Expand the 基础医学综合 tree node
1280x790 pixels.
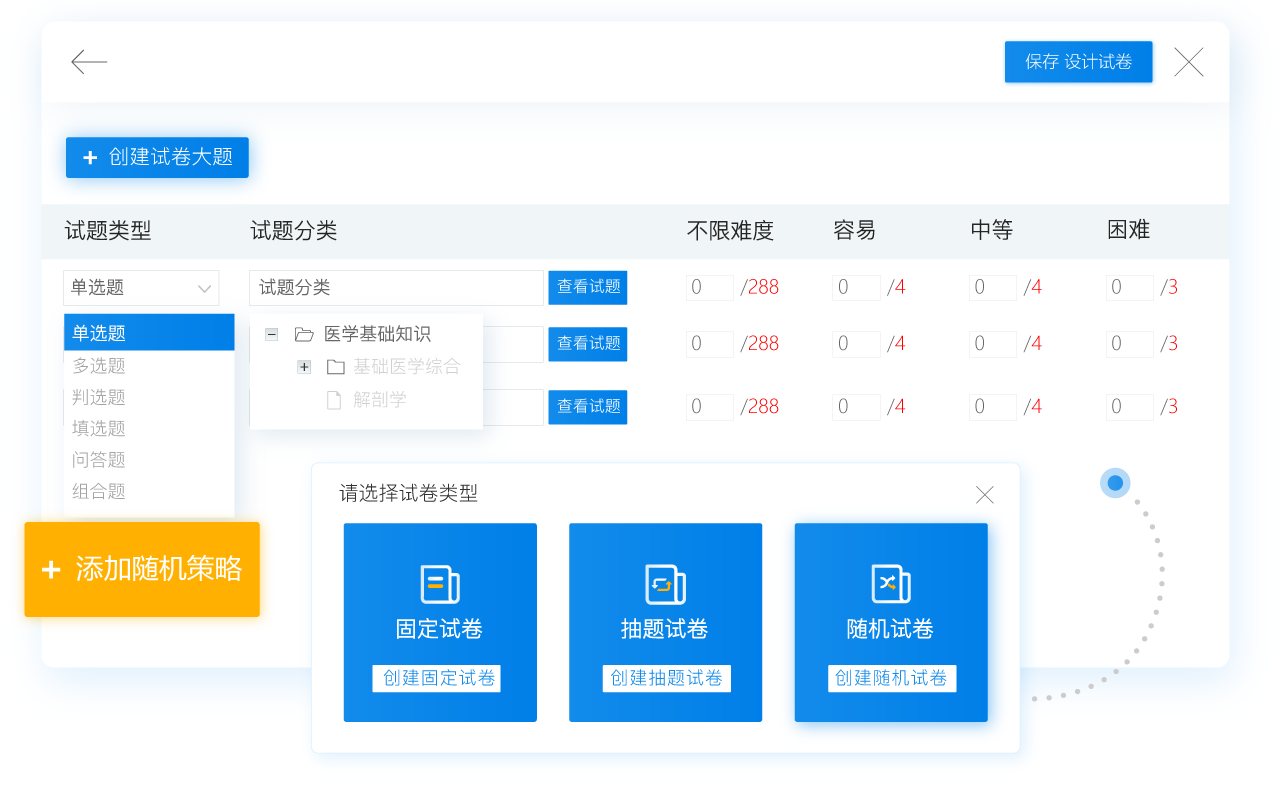pyautogui.click(x=304, y=367)
